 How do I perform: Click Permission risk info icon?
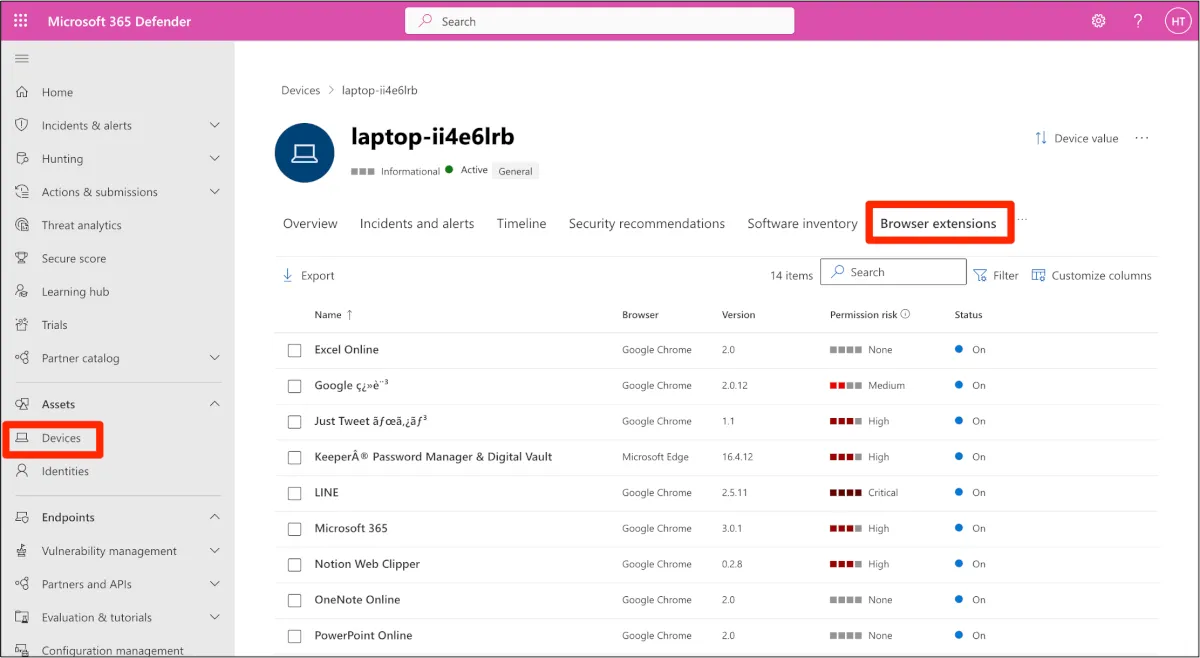click(x=905, y=314)
